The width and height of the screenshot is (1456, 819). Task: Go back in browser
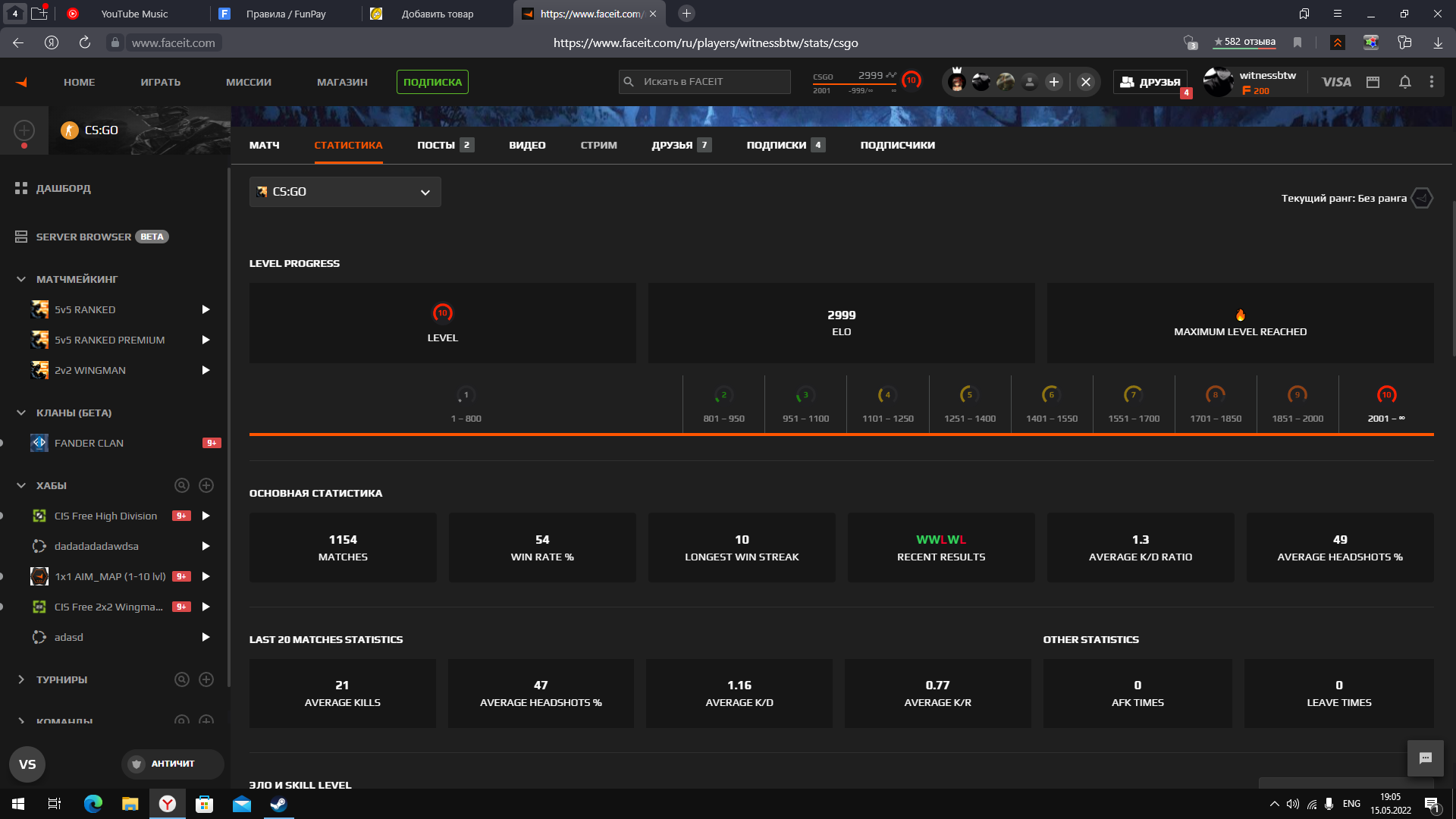click(x=18, y=42)
